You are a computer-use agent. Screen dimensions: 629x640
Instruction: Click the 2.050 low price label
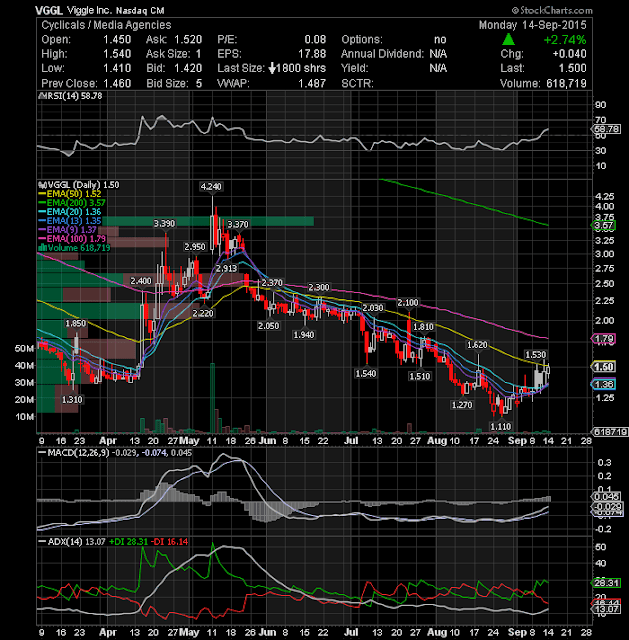tap(269, 326)
